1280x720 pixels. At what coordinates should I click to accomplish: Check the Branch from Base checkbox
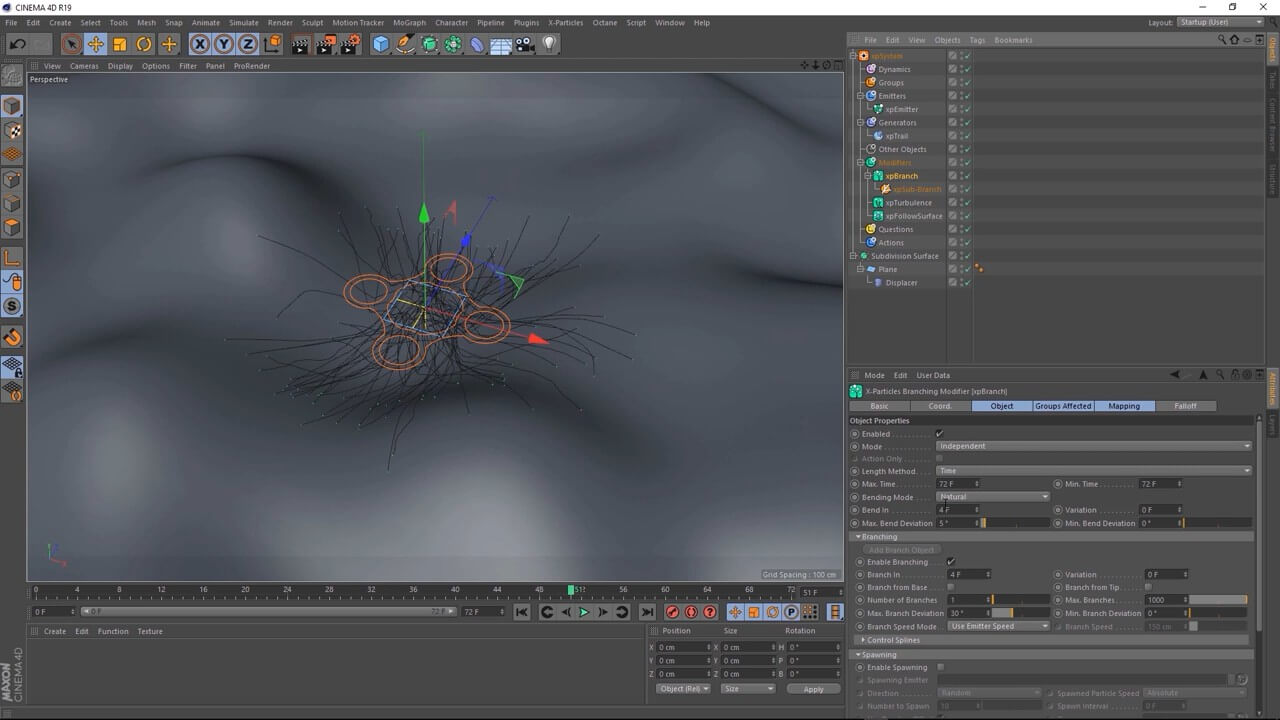[x=951, y=587]
